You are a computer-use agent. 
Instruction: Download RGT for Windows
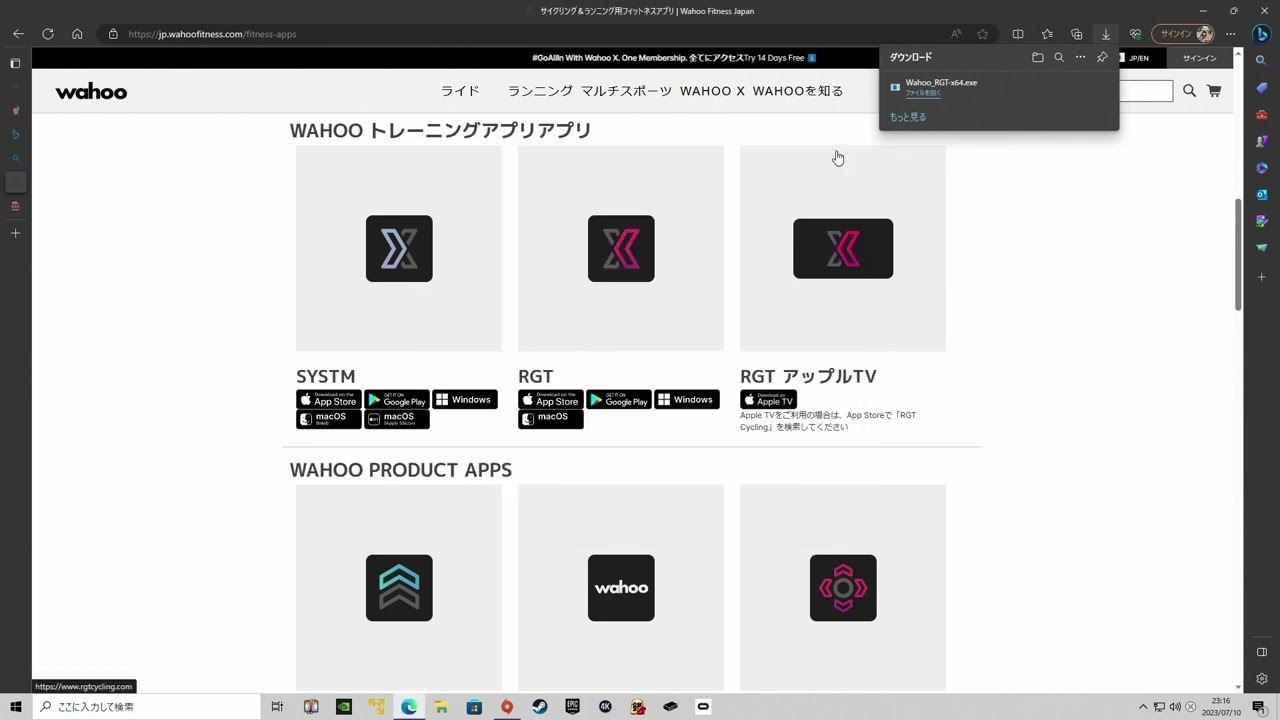687,400
